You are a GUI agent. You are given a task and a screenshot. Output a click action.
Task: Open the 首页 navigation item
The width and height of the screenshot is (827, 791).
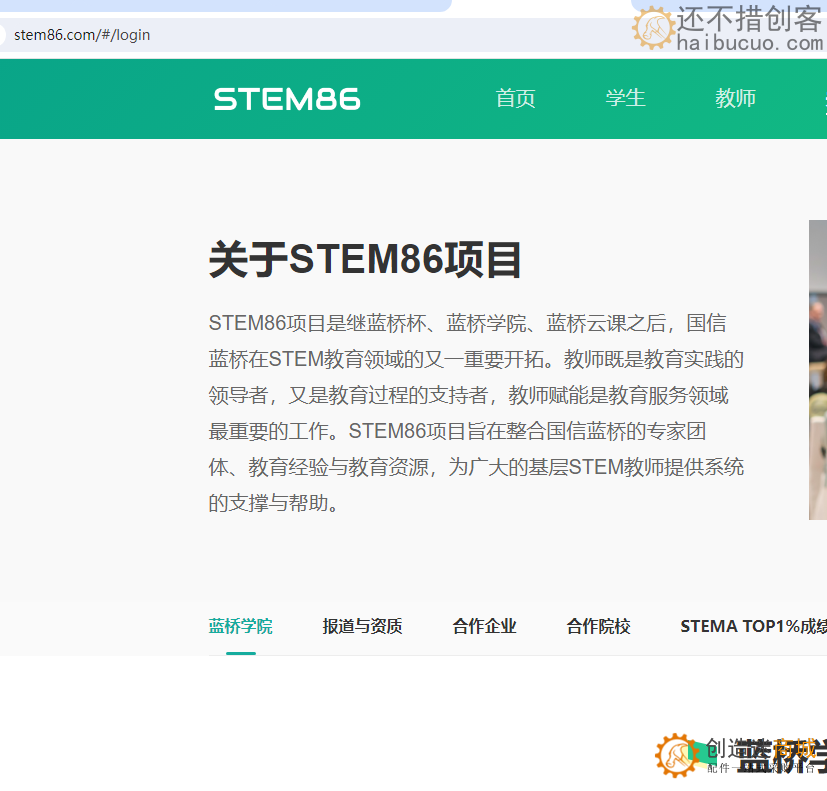pos(515,99)
